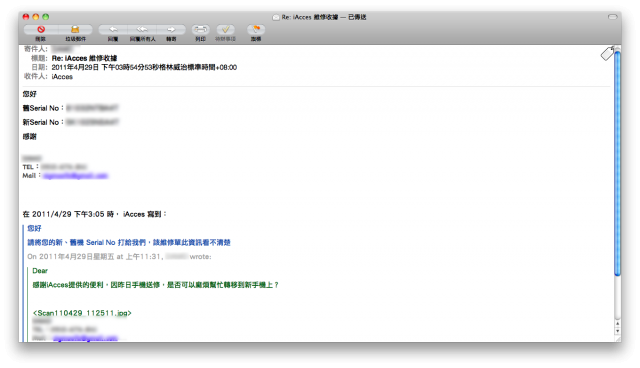The width and height of the screenshot is (640, 368).
Task: Click the date line beginning '2011年4月29日'
Action: click(x=144, y=67)
